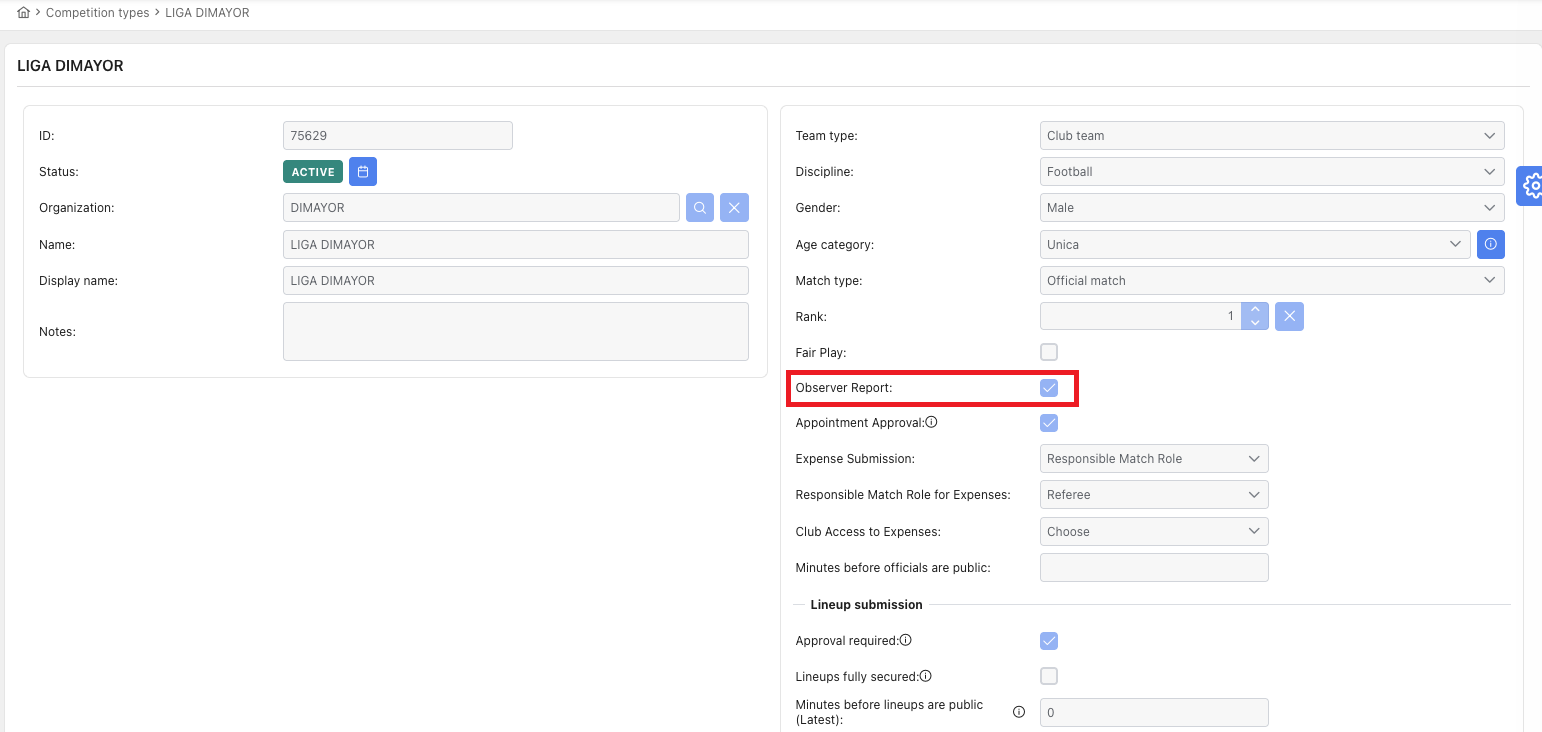The width and height of the screenshot is (1542, 732).
Task: Click the Lineups fully secured info icon
Action: coord(926,676)
